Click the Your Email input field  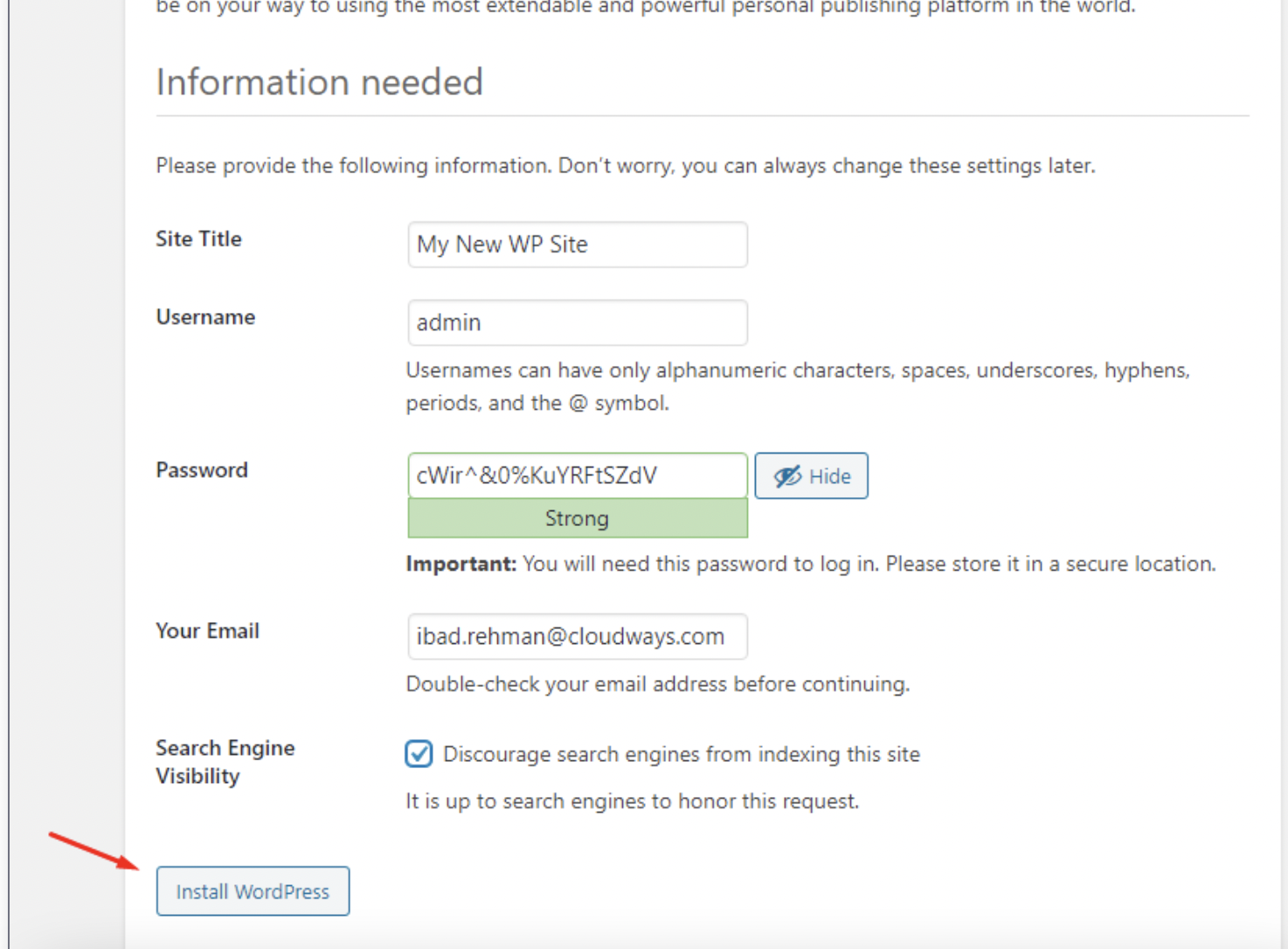pos(577,636)
